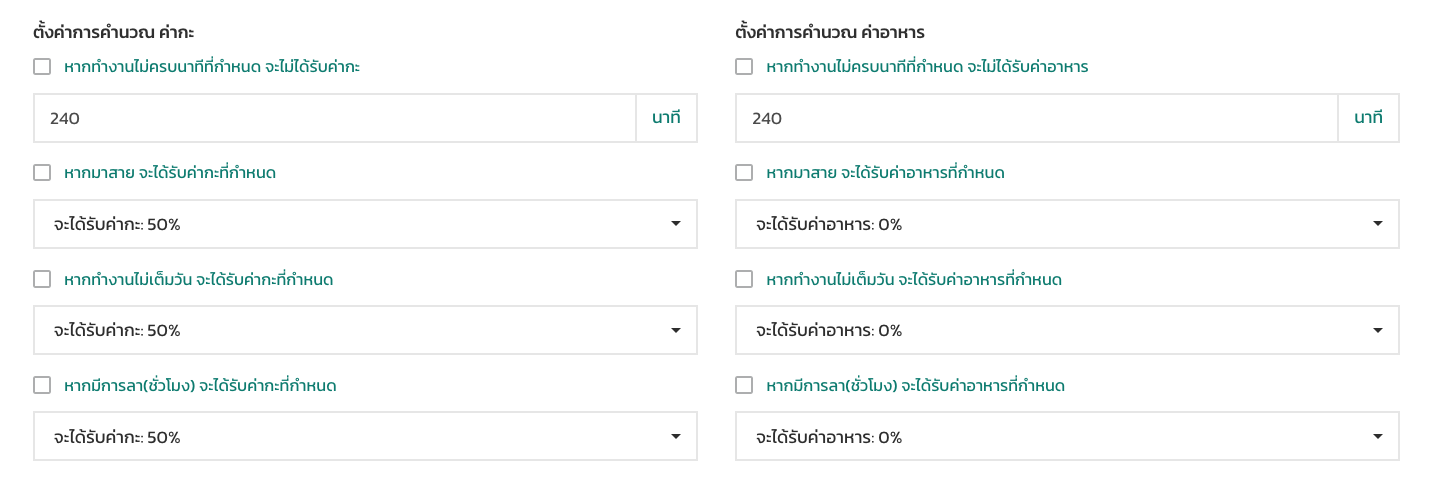Tick the shift pay late-arrival checkbox
The height and width of the screenshot is (481, 1431).
[42, 173]
